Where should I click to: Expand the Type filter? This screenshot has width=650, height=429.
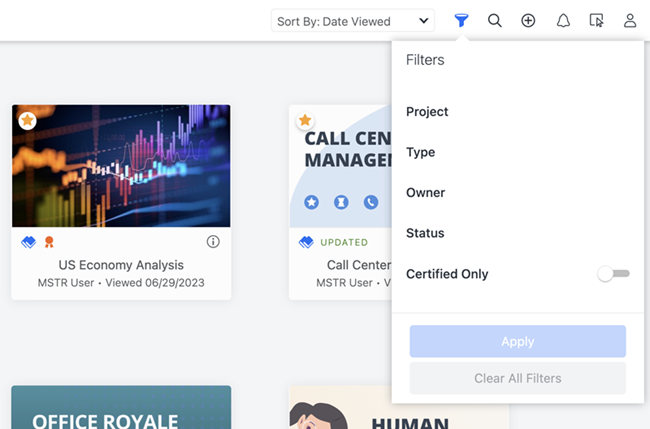(x=421, y=152)
